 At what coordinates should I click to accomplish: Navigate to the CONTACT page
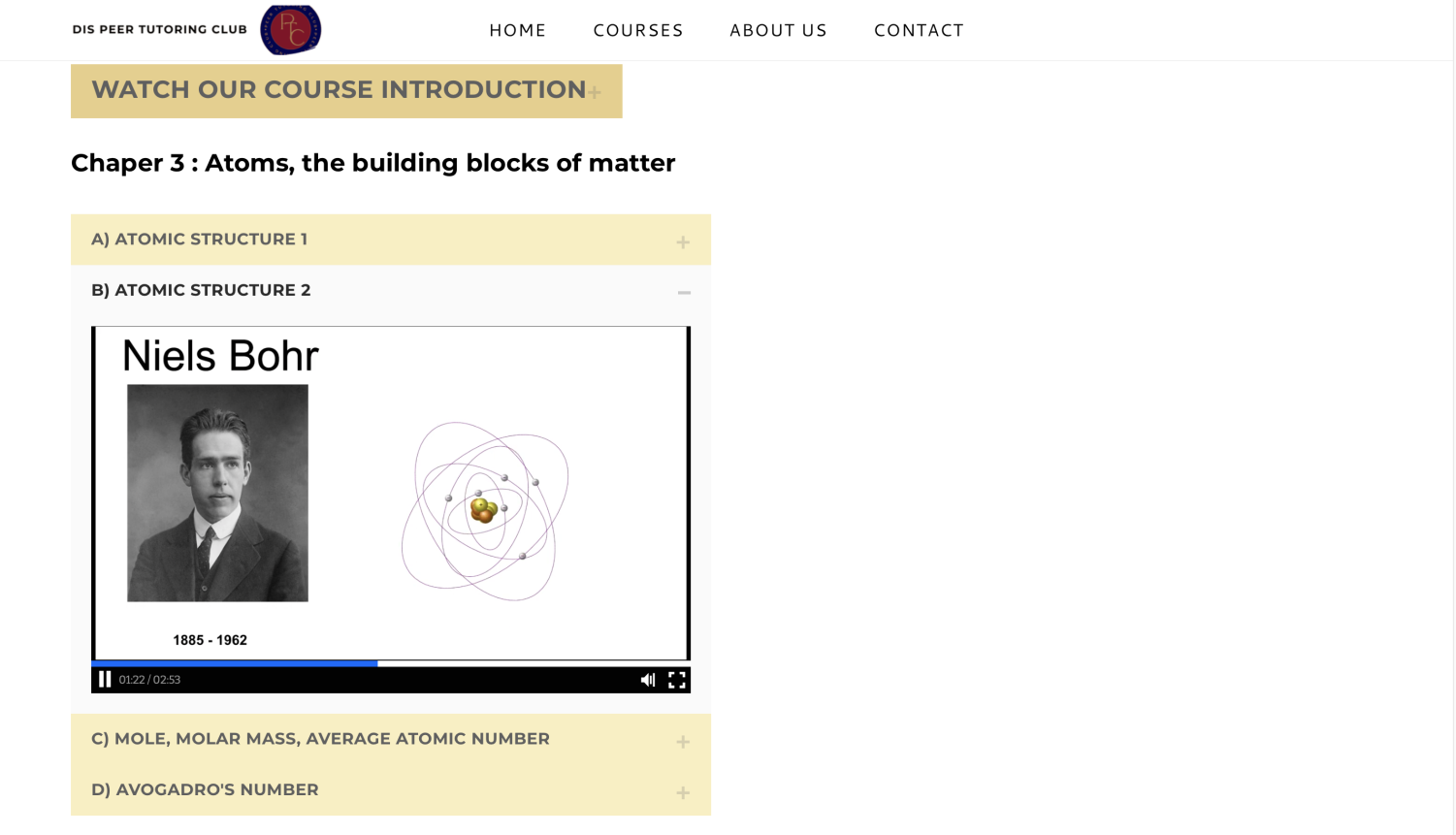(920, 30)
